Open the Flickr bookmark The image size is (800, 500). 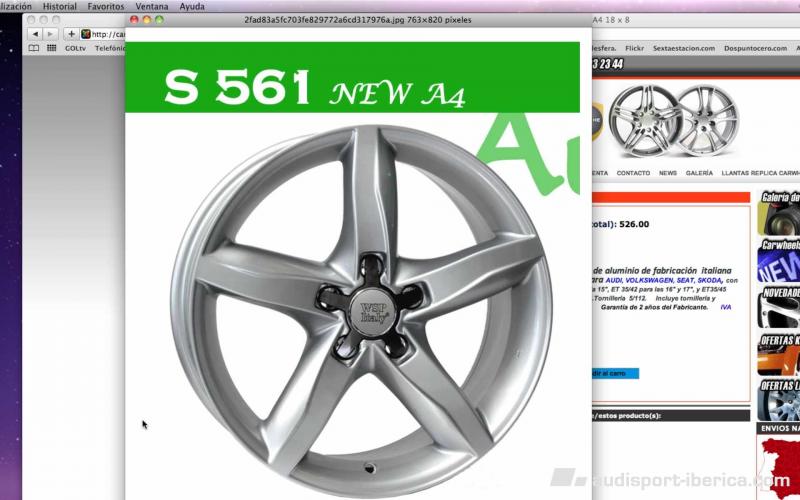(x=634, y=48)
